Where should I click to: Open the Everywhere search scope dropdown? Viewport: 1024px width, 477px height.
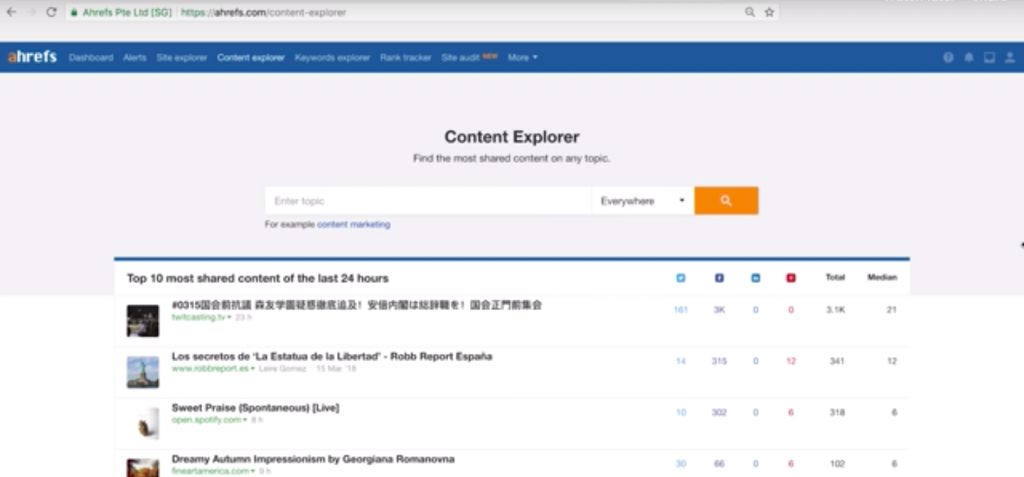tap(642, 201)
